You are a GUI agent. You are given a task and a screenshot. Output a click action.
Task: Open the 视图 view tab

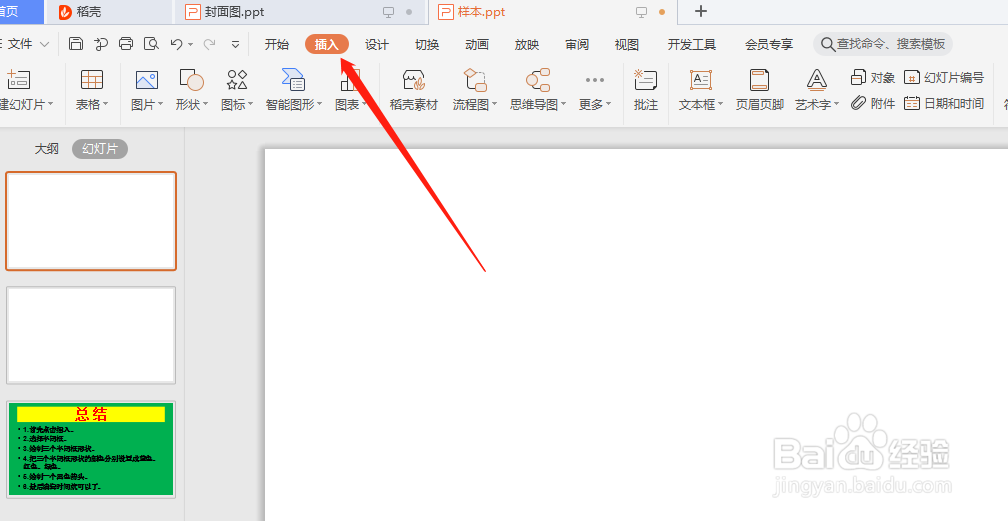pyautogui.click(x=627, y=44)
